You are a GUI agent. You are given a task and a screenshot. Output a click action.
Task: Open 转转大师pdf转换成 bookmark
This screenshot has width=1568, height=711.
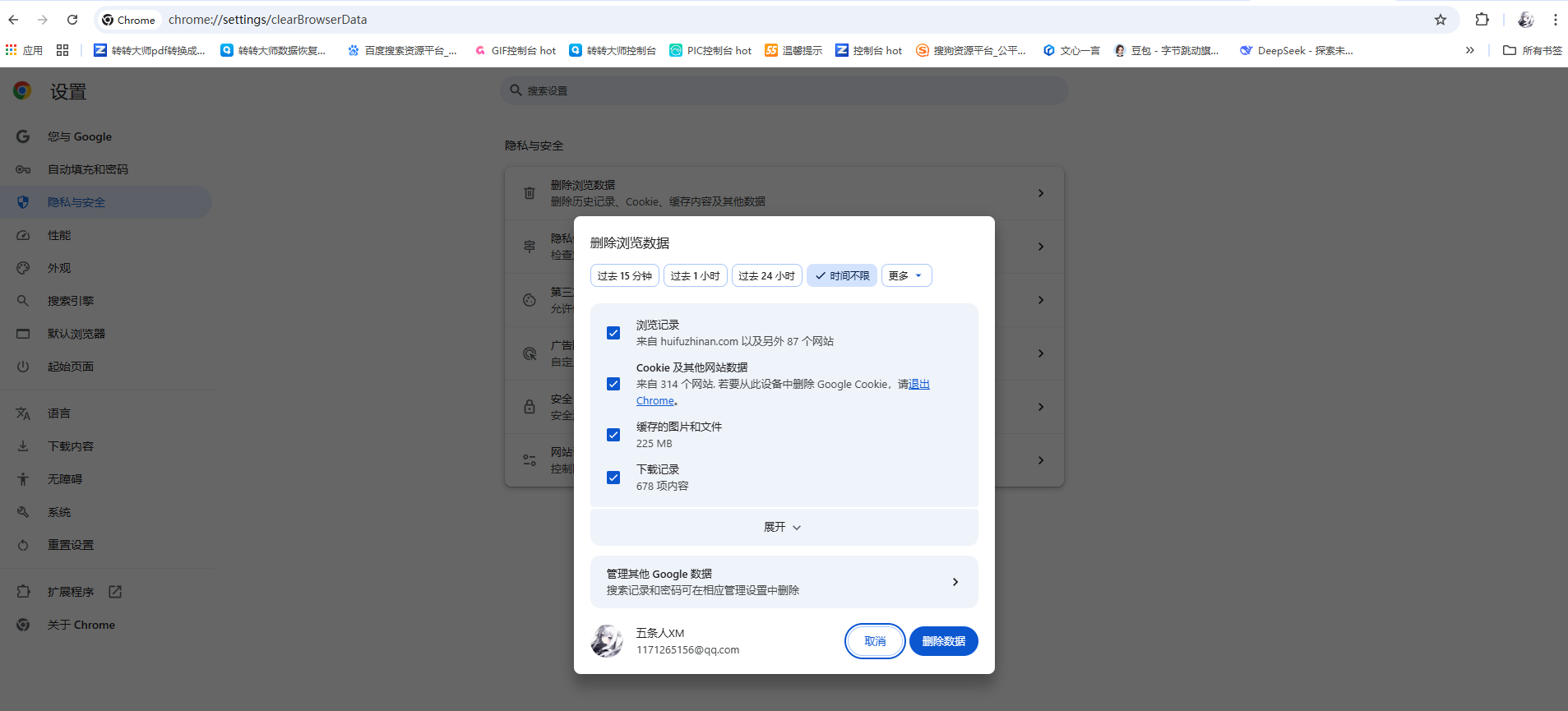pyautogui.click(x=150, y=50)
